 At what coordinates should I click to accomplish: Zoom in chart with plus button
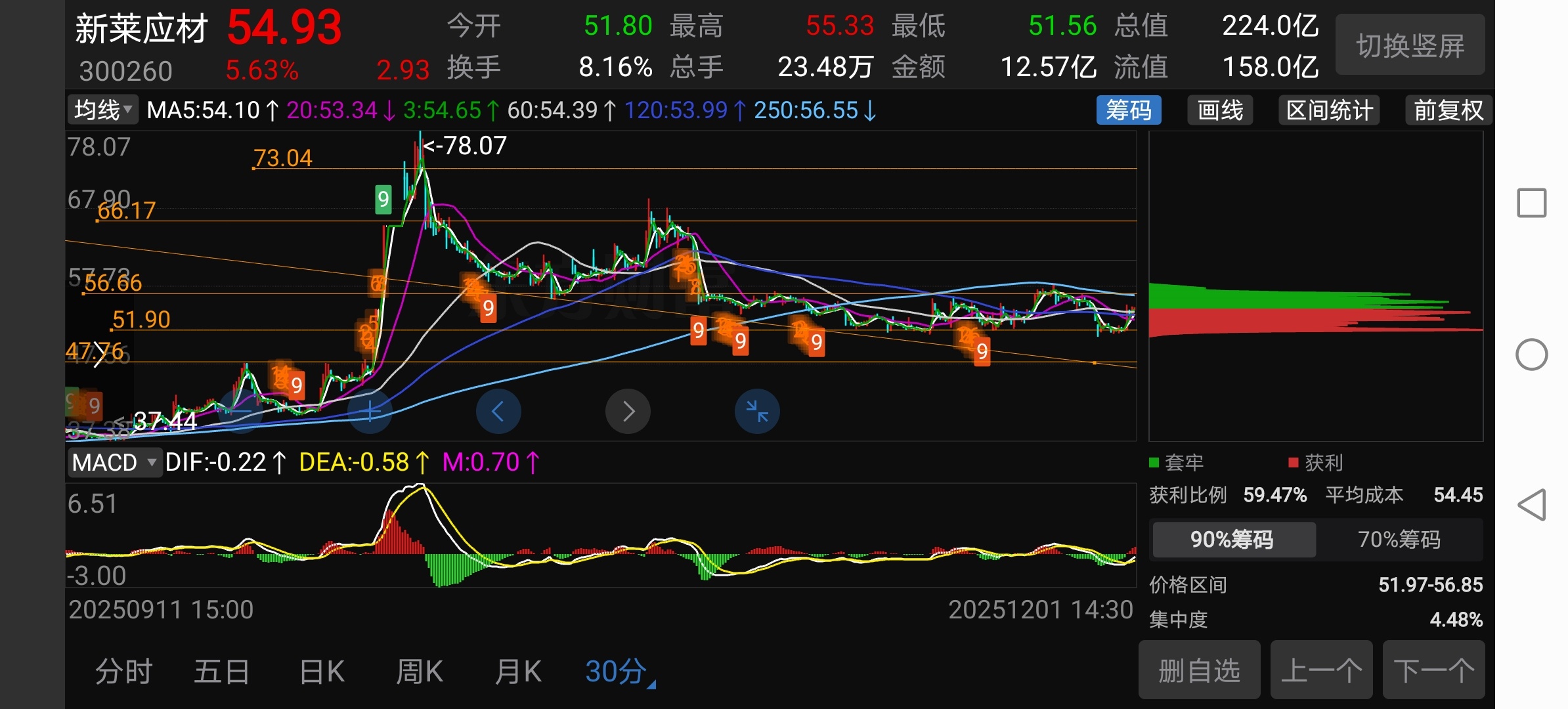point(370,412)
